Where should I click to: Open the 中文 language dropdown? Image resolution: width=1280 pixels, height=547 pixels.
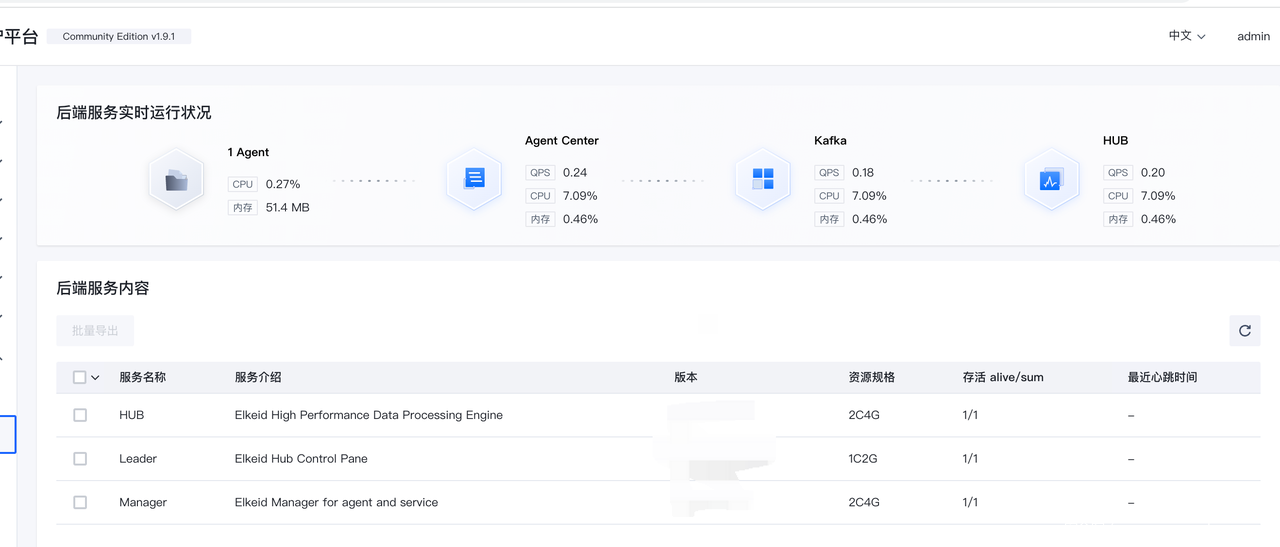pos(1187,36)
